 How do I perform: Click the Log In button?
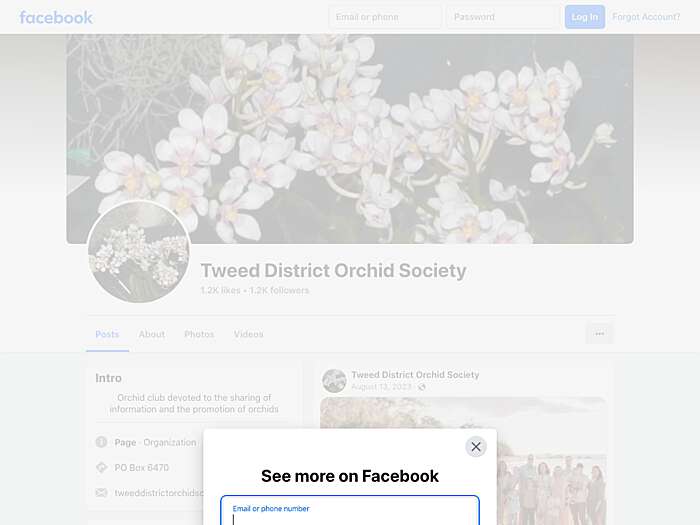point(585,17)
